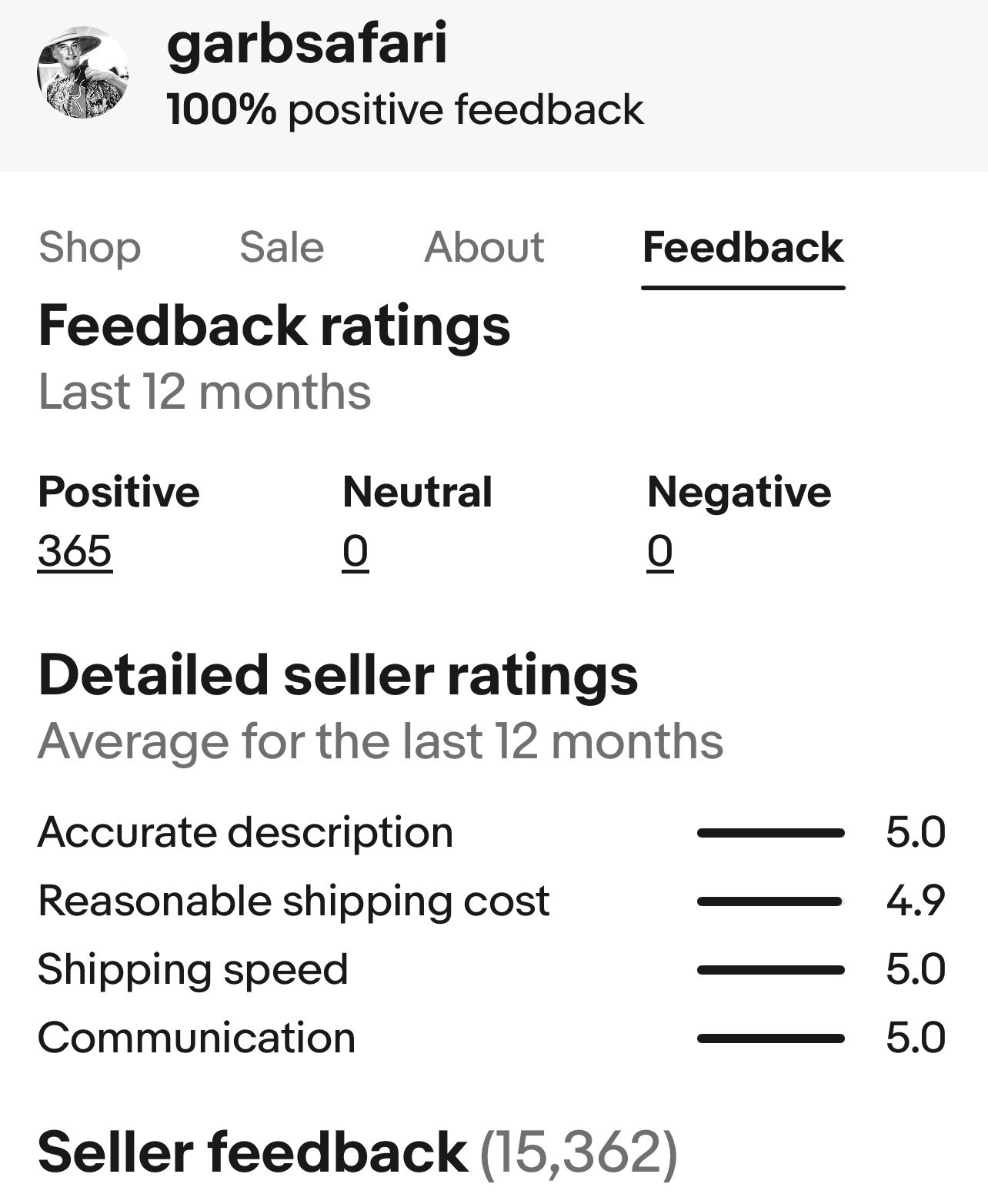
Task: Click the Reasonable shipping cost rating bar
Action: tap(770, 901)
